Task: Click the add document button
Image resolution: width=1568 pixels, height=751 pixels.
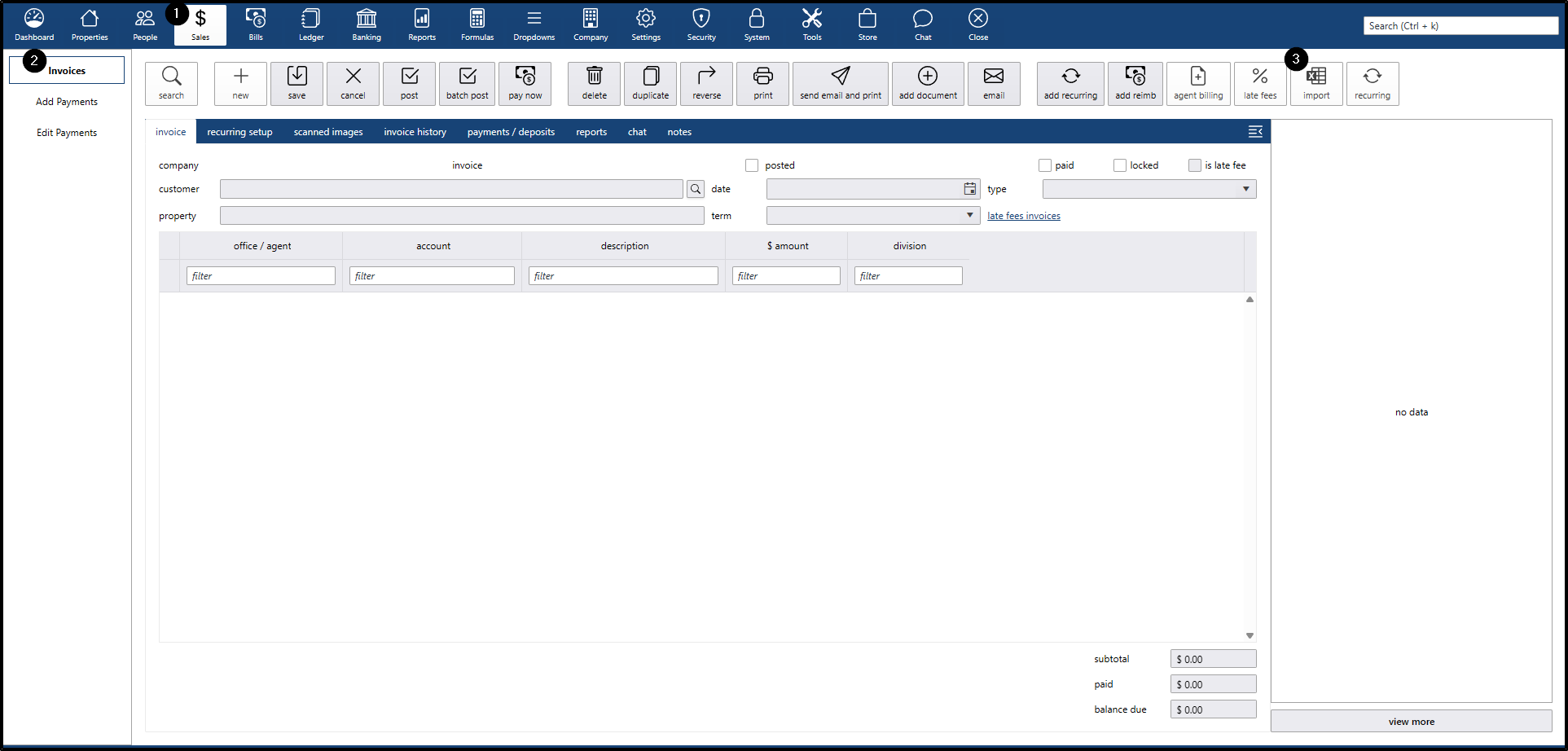Action: (928, 84)
